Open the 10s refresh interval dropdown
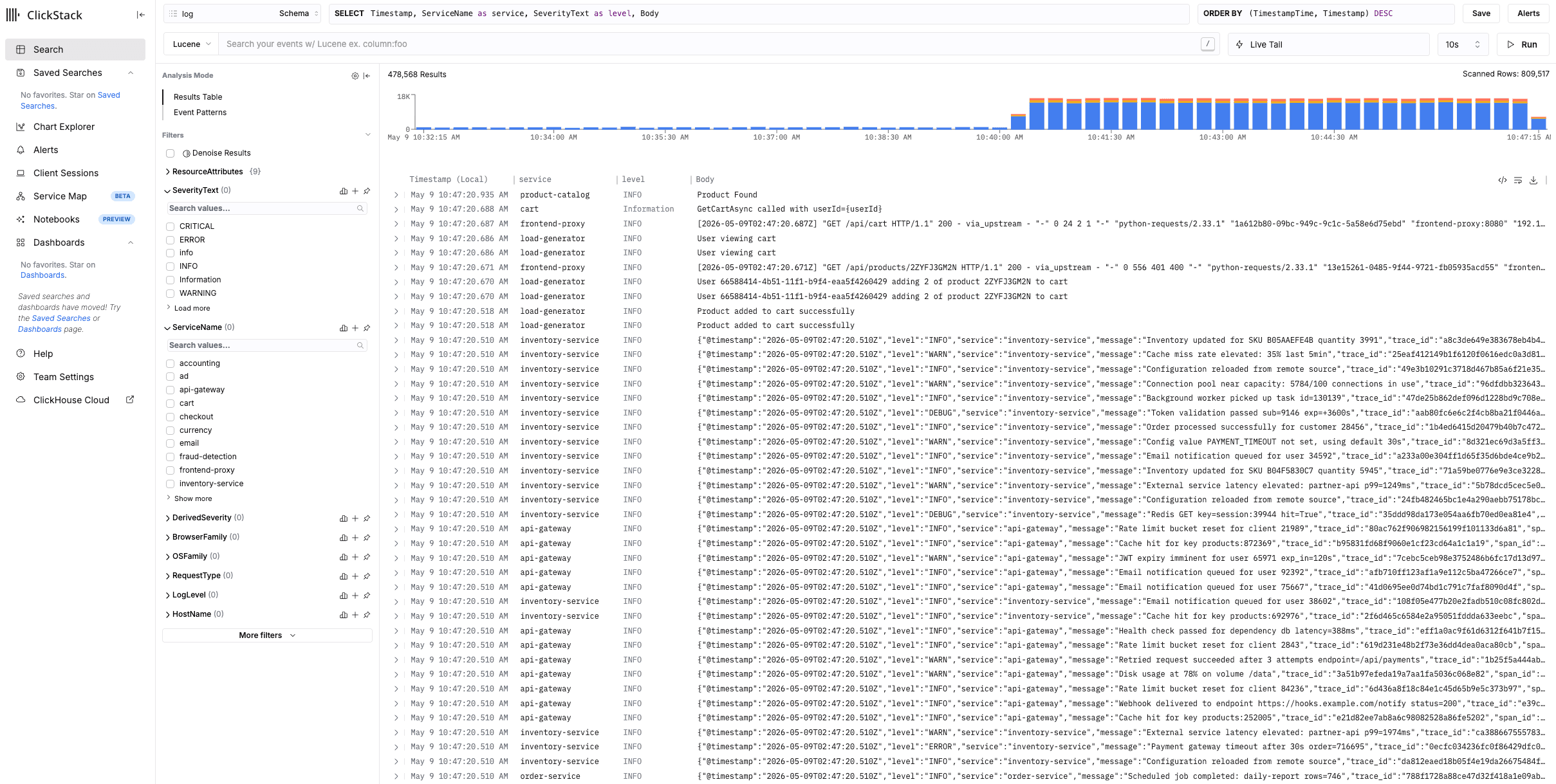Screen dimensions: 1556x784 pos(1463,44)
